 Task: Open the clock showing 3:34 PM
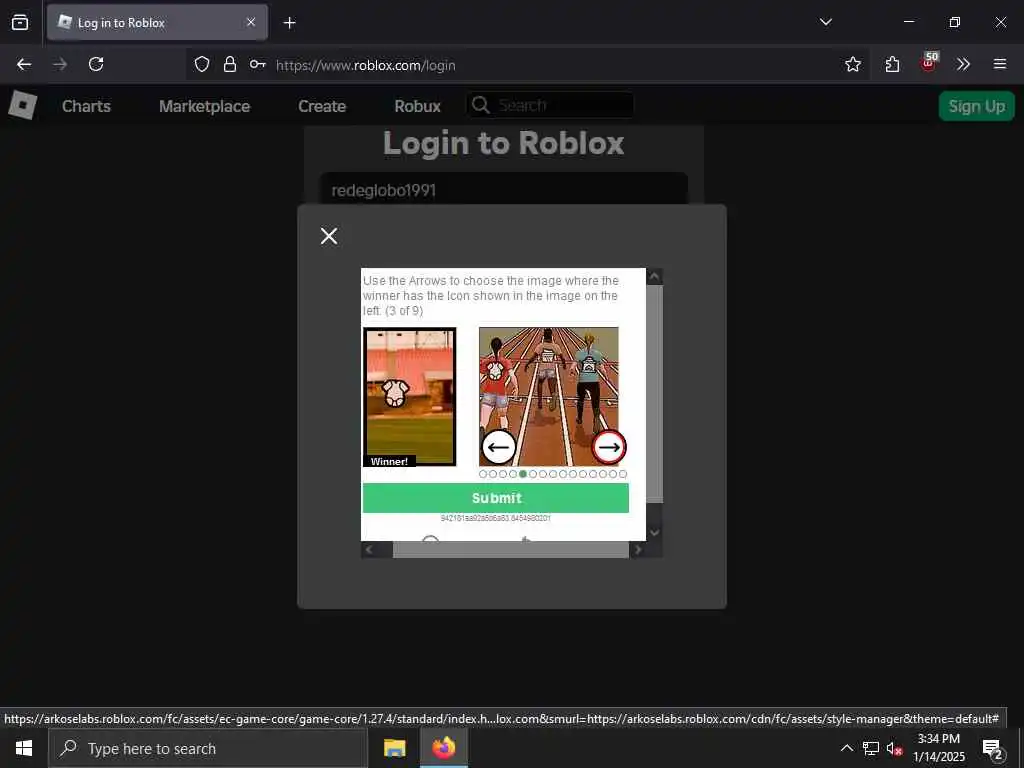938,748
